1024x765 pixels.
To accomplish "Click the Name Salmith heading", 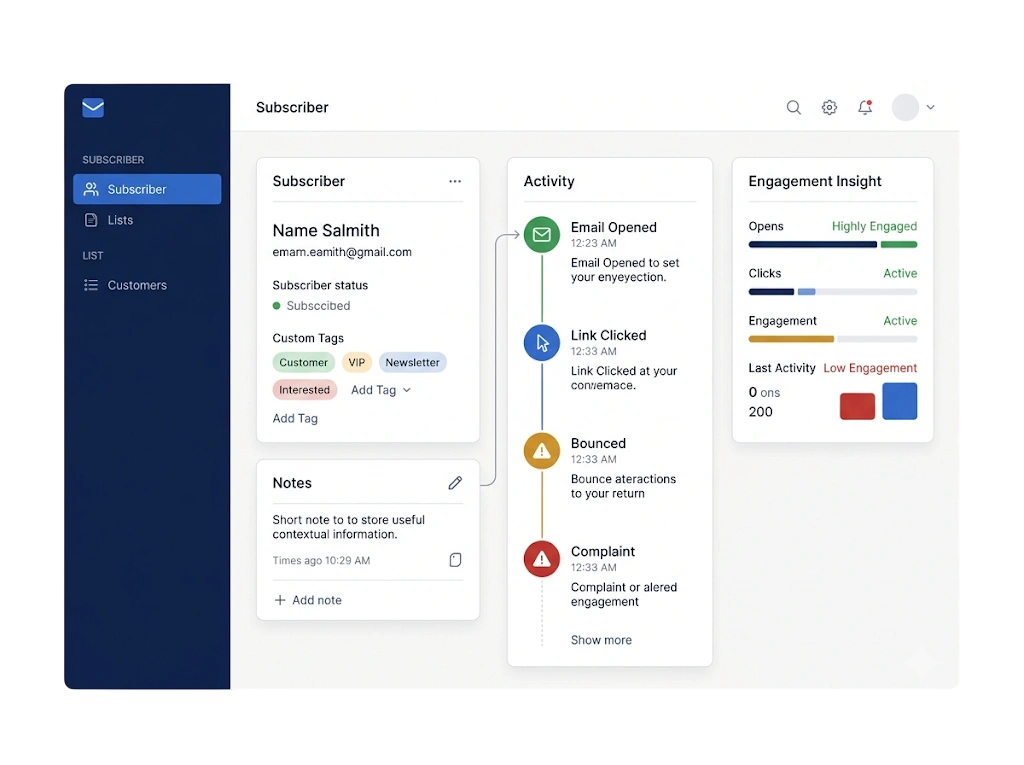I will tap(326, 230).
